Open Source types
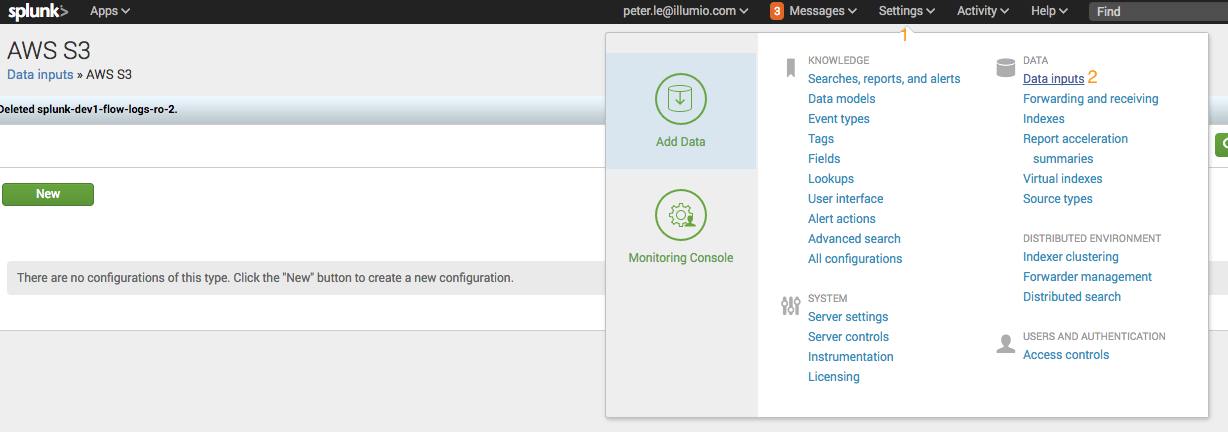1228x432 pixels. (1058, 199)
